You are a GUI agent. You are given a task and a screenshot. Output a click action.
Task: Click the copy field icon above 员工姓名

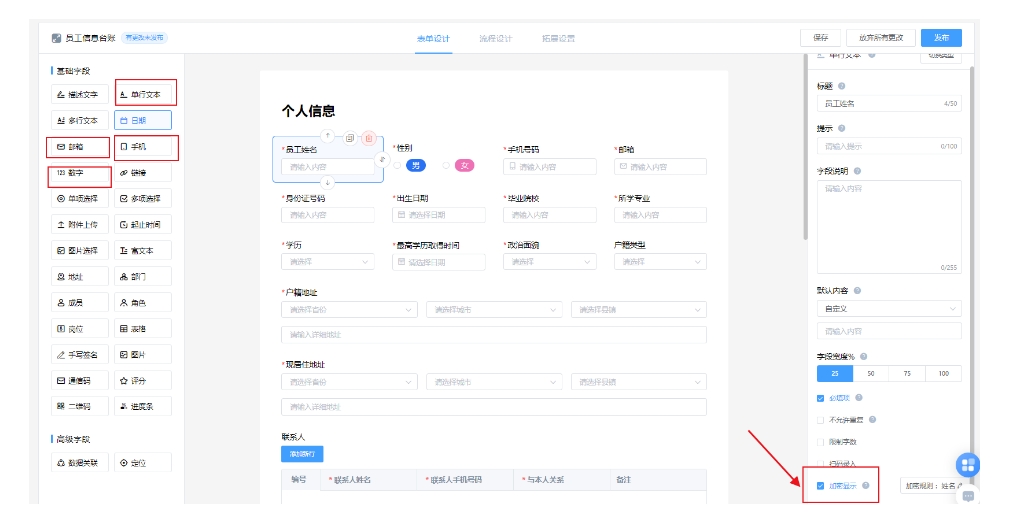click(x=350, y=137)
